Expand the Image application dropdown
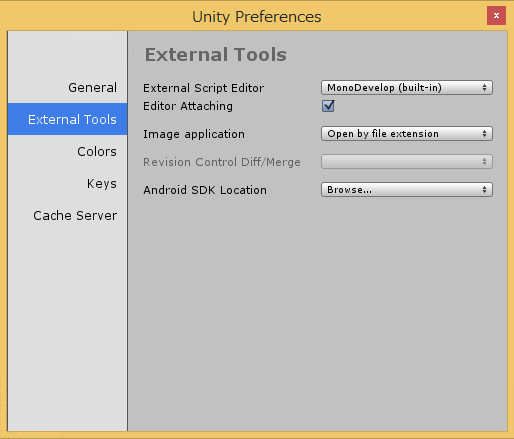Screen dimensions: 514x439 click(407, 134)
